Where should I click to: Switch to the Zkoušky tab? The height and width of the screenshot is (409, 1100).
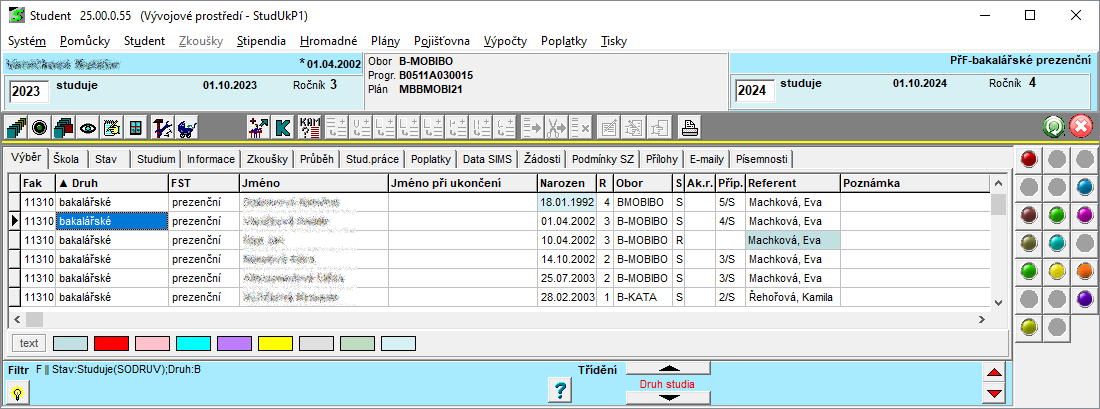(267, 159)
